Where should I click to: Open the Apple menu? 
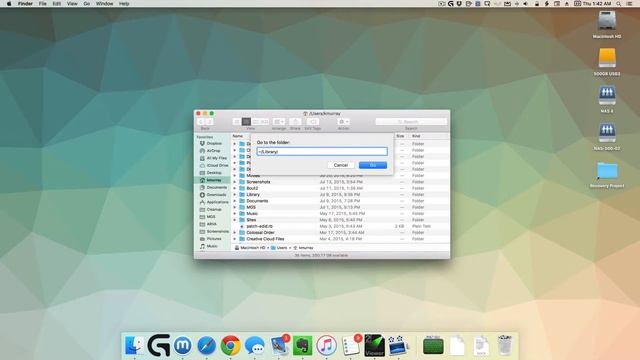[x=9, y=4]
